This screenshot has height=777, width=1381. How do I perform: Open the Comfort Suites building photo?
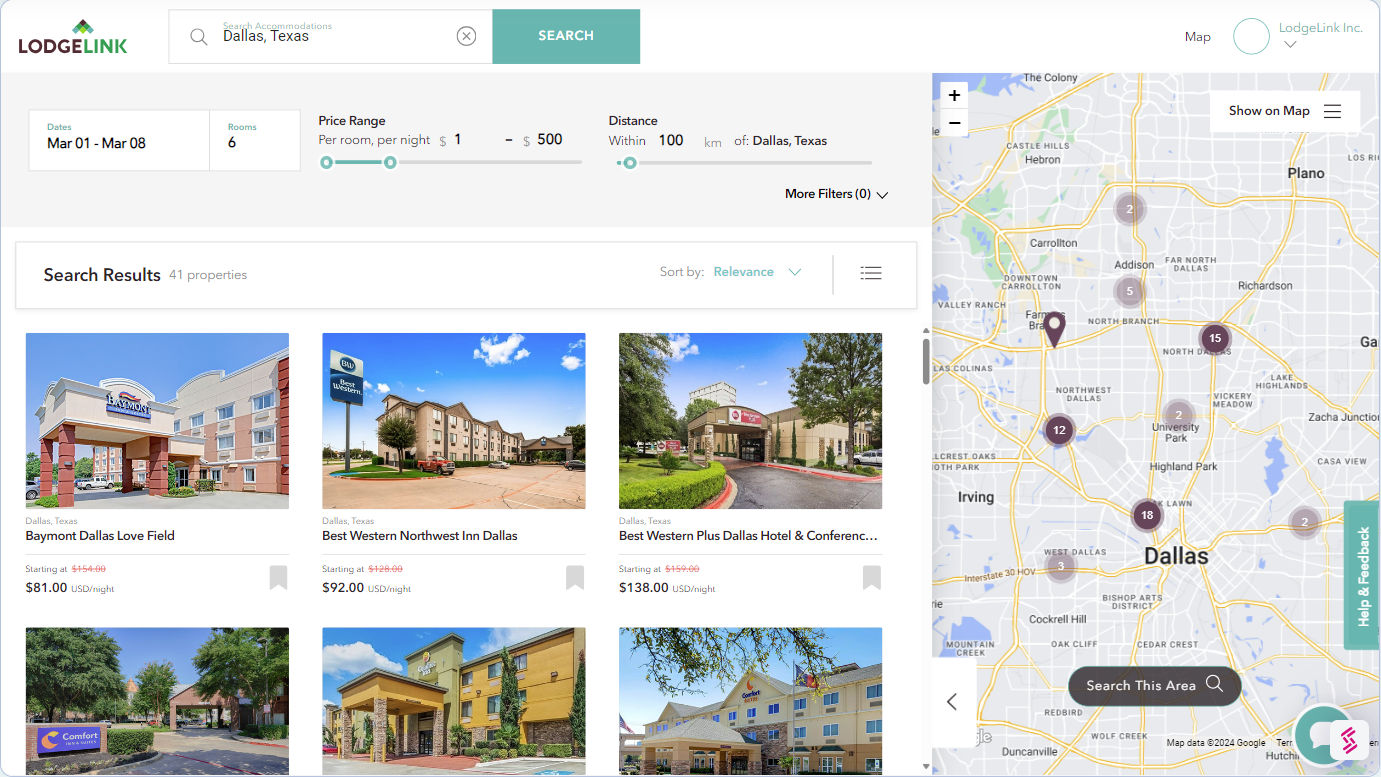coord(750,701)
